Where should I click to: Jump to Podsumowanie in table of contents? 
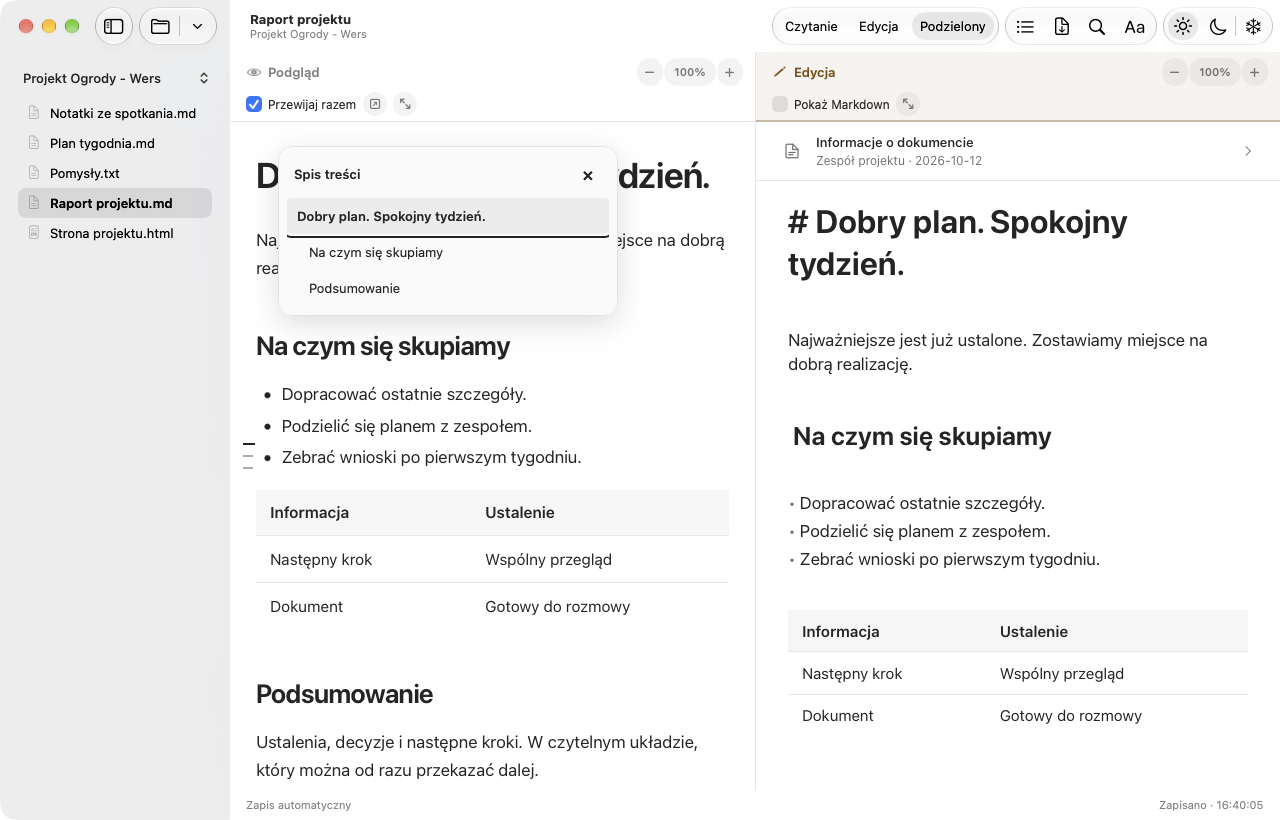[x=448, y=289]
